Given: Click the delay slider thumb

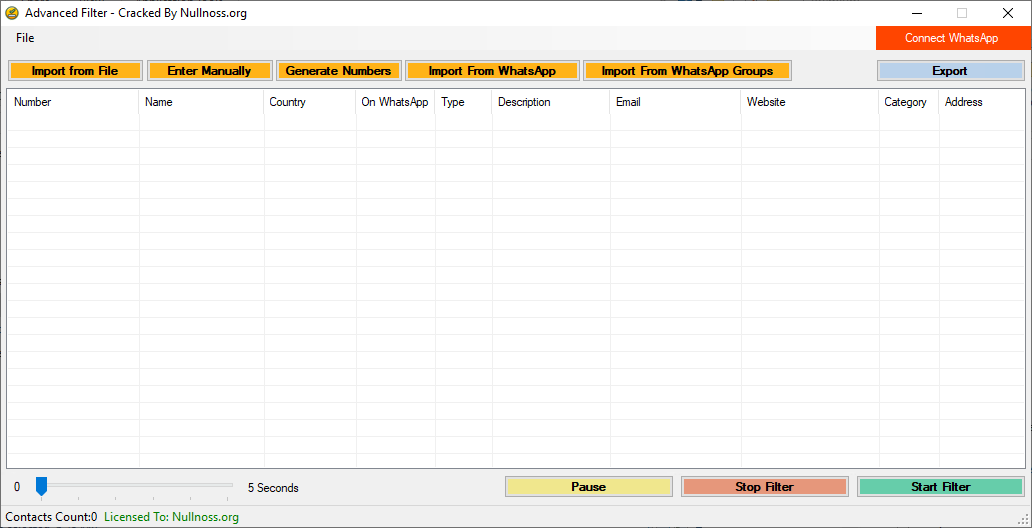Looking at the screenshot, I should coord(41,487).
